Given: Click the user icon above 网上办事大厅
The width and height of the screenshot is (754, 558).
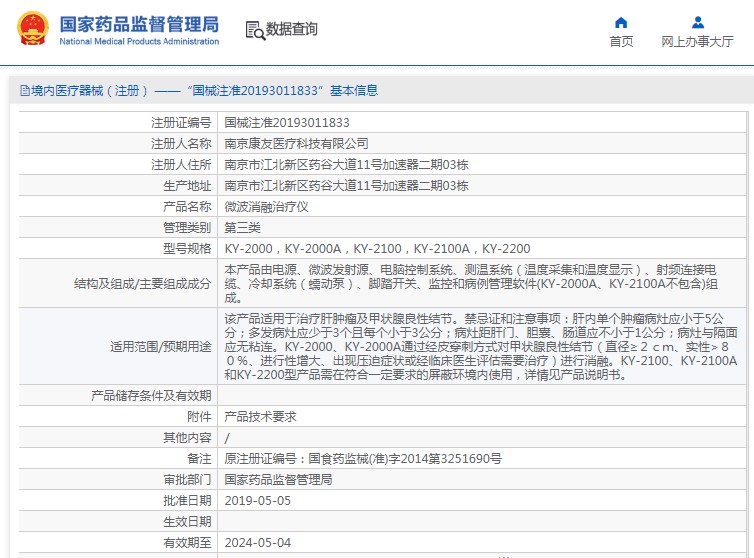Looking at the screenshot, I should pyautogui.click(x=698, y=23).
